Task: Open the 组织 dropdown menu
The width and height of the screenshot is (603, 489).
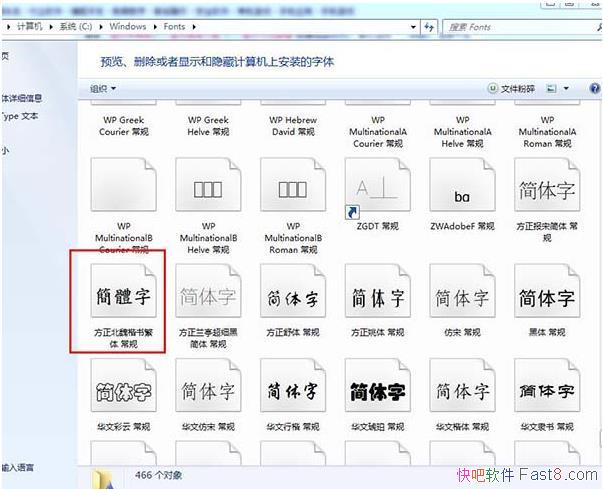Action: point(102,89)
